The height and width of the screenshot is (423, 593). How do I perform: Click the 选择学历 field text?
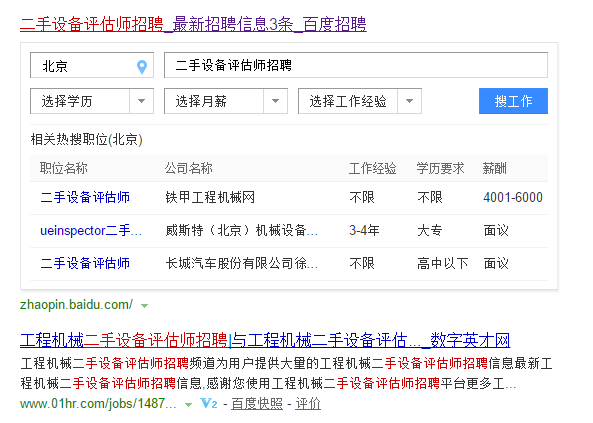point(67,101)
